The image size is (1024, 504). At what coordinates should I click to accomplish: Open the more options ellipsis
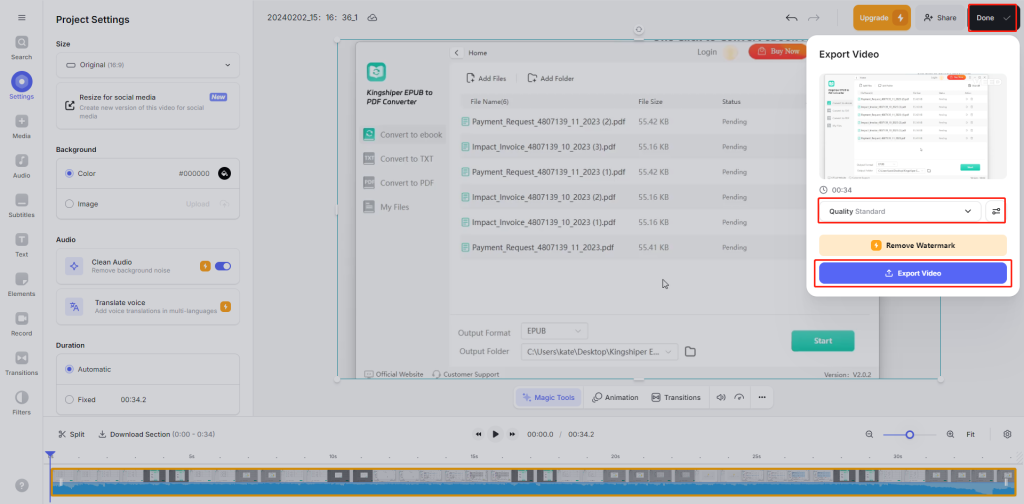(x=761, y=397)
